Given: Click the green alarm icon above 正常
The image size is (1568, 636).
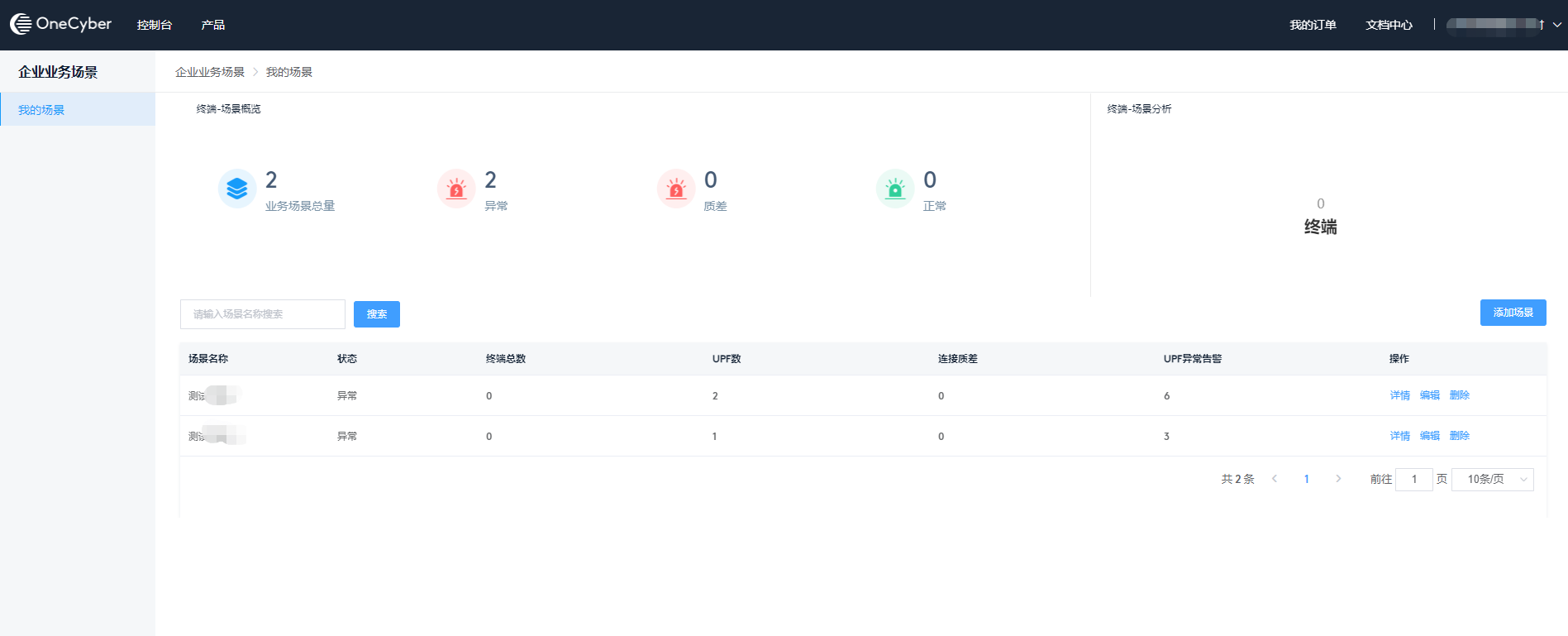Looking at the screenshot, I should click(895, 189).
